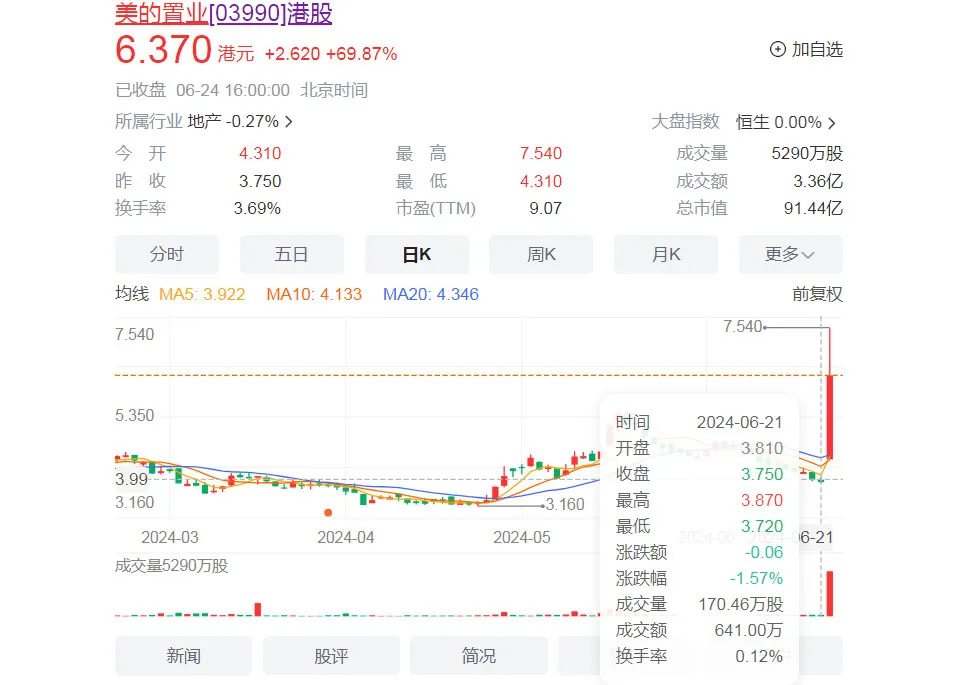Click the tooltip date 2024-06-21
956x685 pixels.
point(739,422)
